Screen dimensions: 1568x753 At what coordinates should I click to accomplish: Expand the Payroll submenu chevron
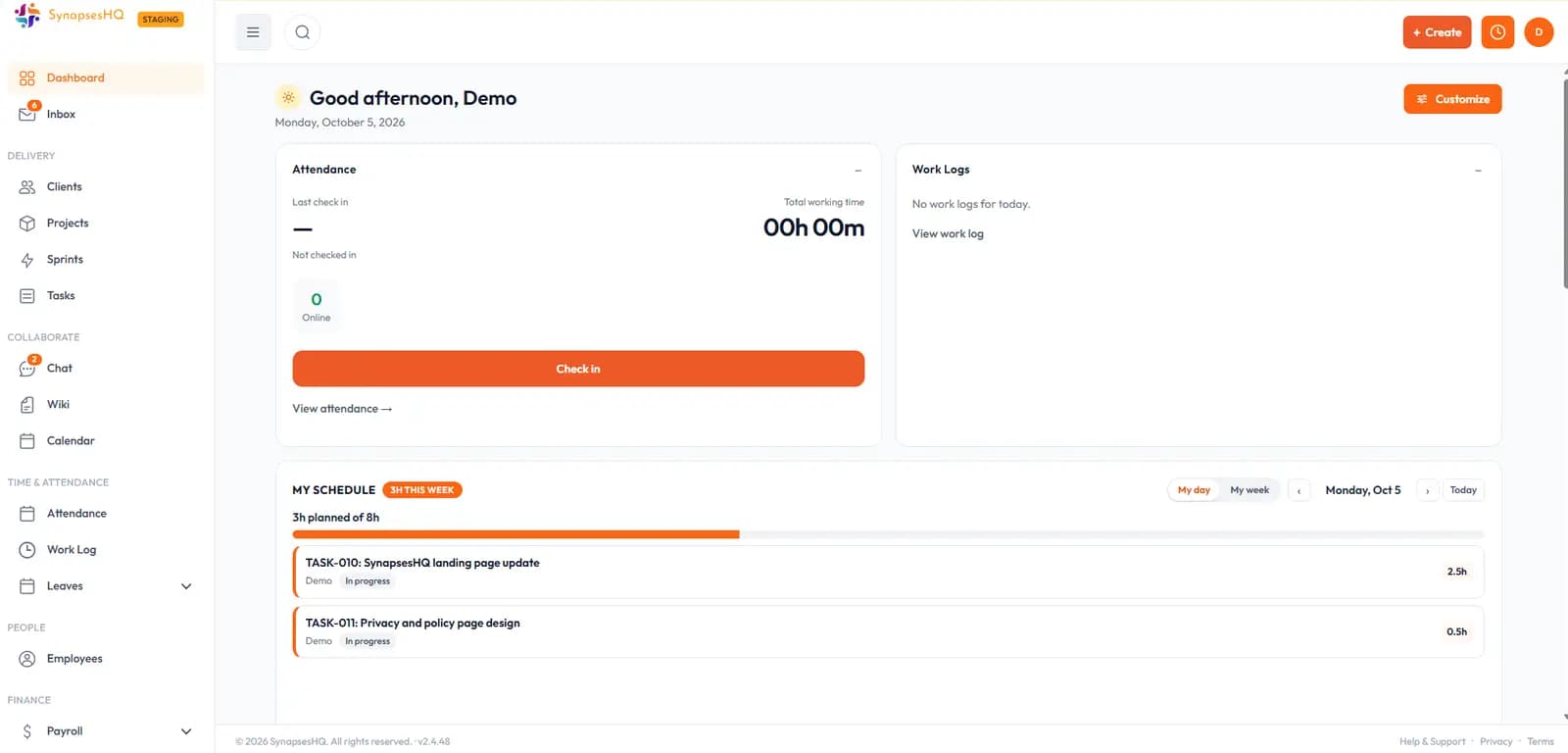[186, 731]
